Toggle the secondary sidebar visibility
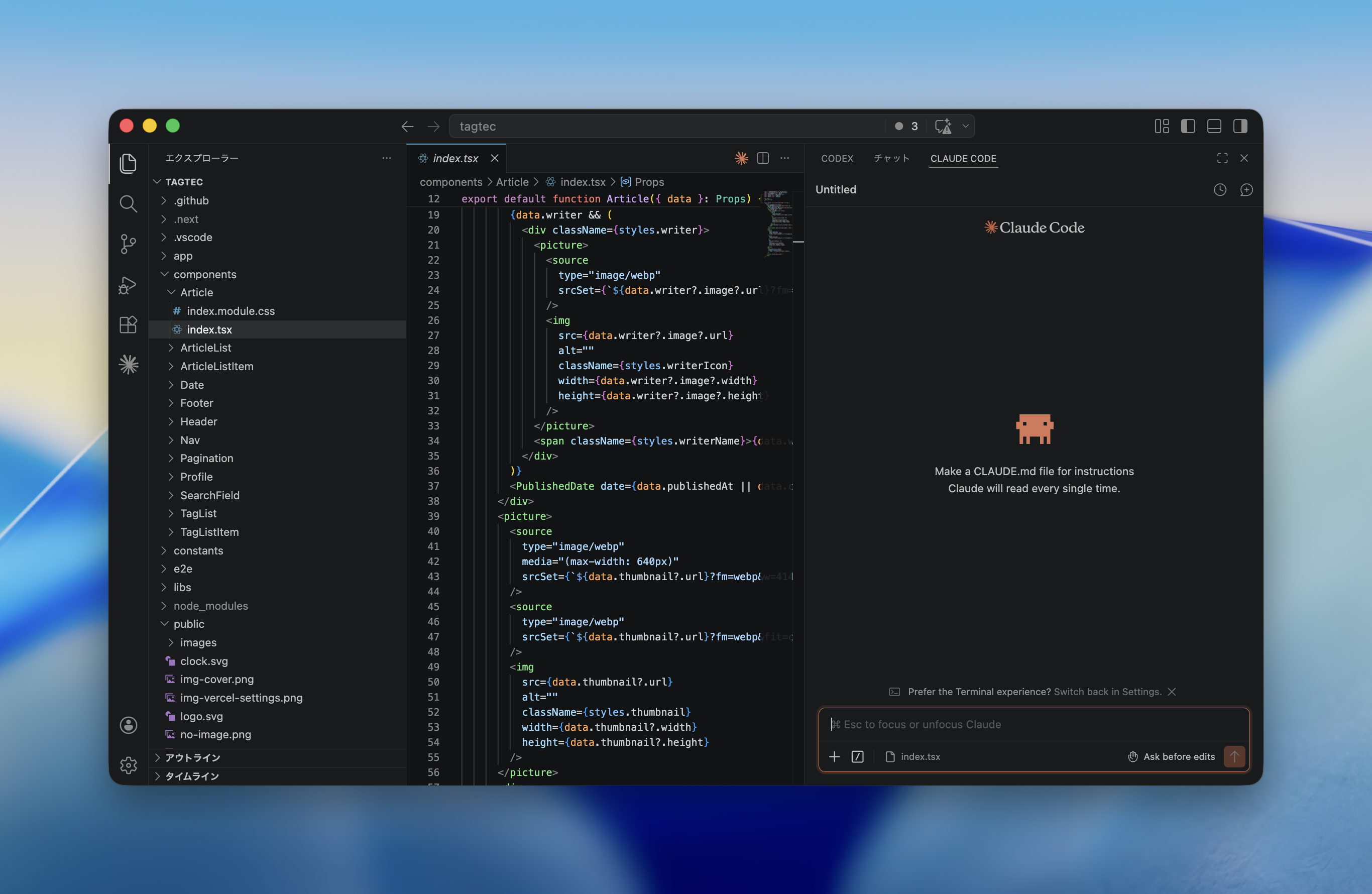This screenshot has height=894, width=1372. click(x=1240, y=126)
